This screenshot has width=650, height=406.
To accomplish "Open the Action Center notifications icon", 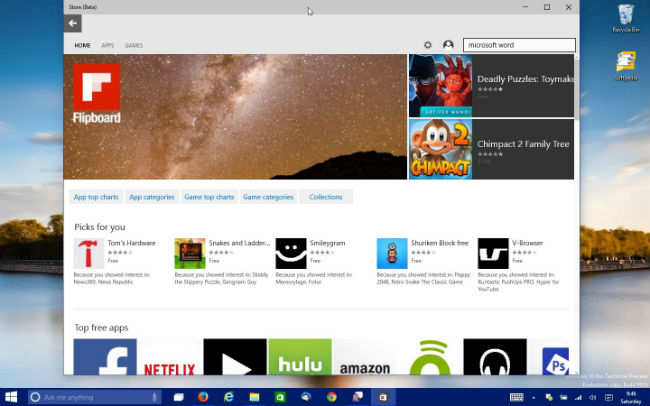I will [609, 397].
